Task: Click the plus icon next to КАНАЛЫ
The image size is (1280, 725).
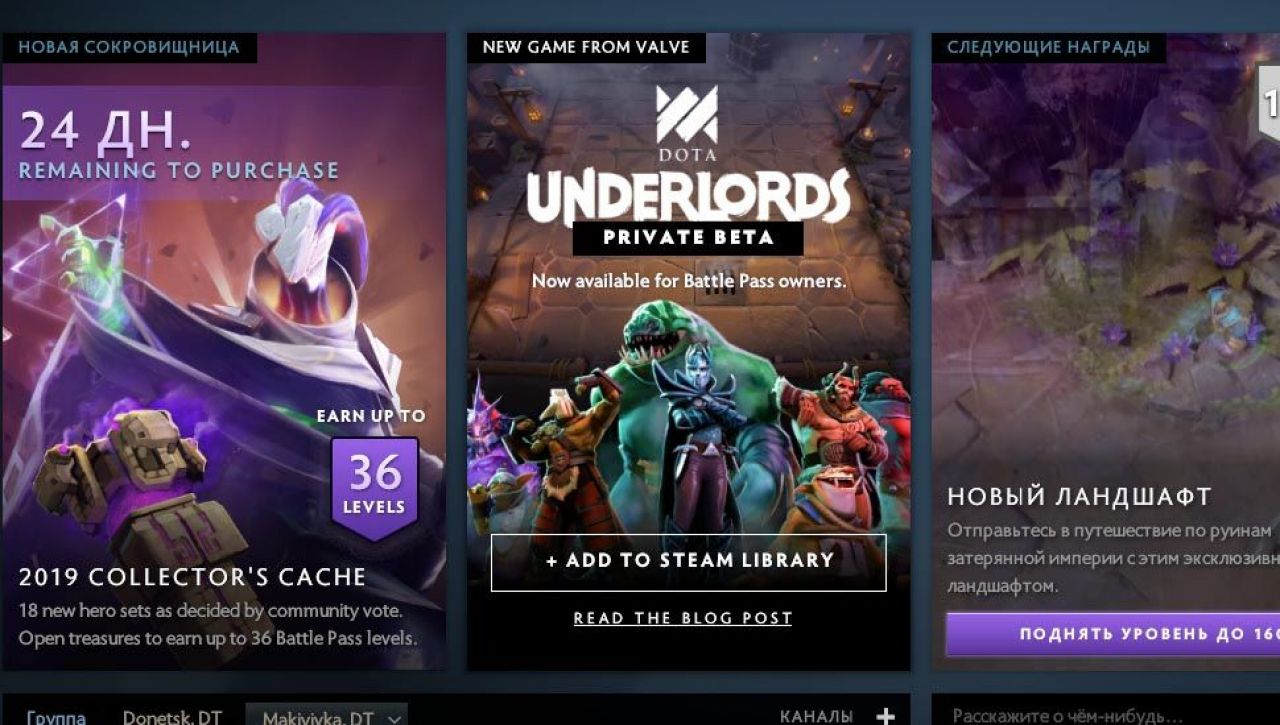Action: pyautogui.click(x=885, y=716)
